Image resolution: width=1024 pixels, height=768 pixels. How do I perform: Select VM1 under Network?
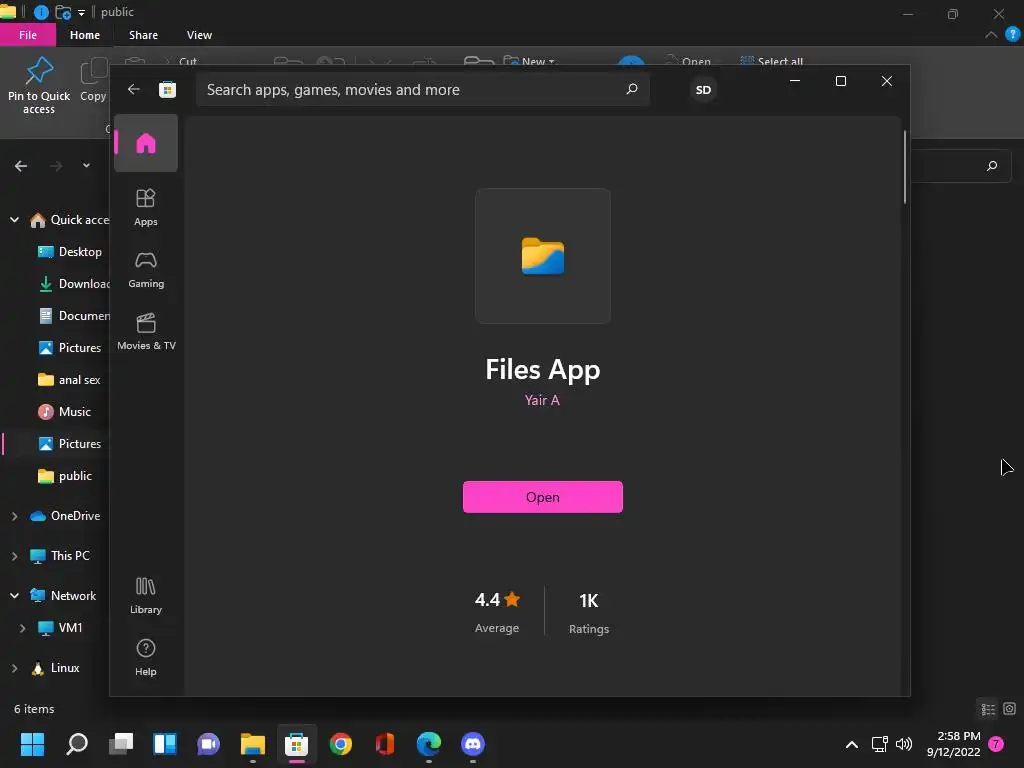59,628
